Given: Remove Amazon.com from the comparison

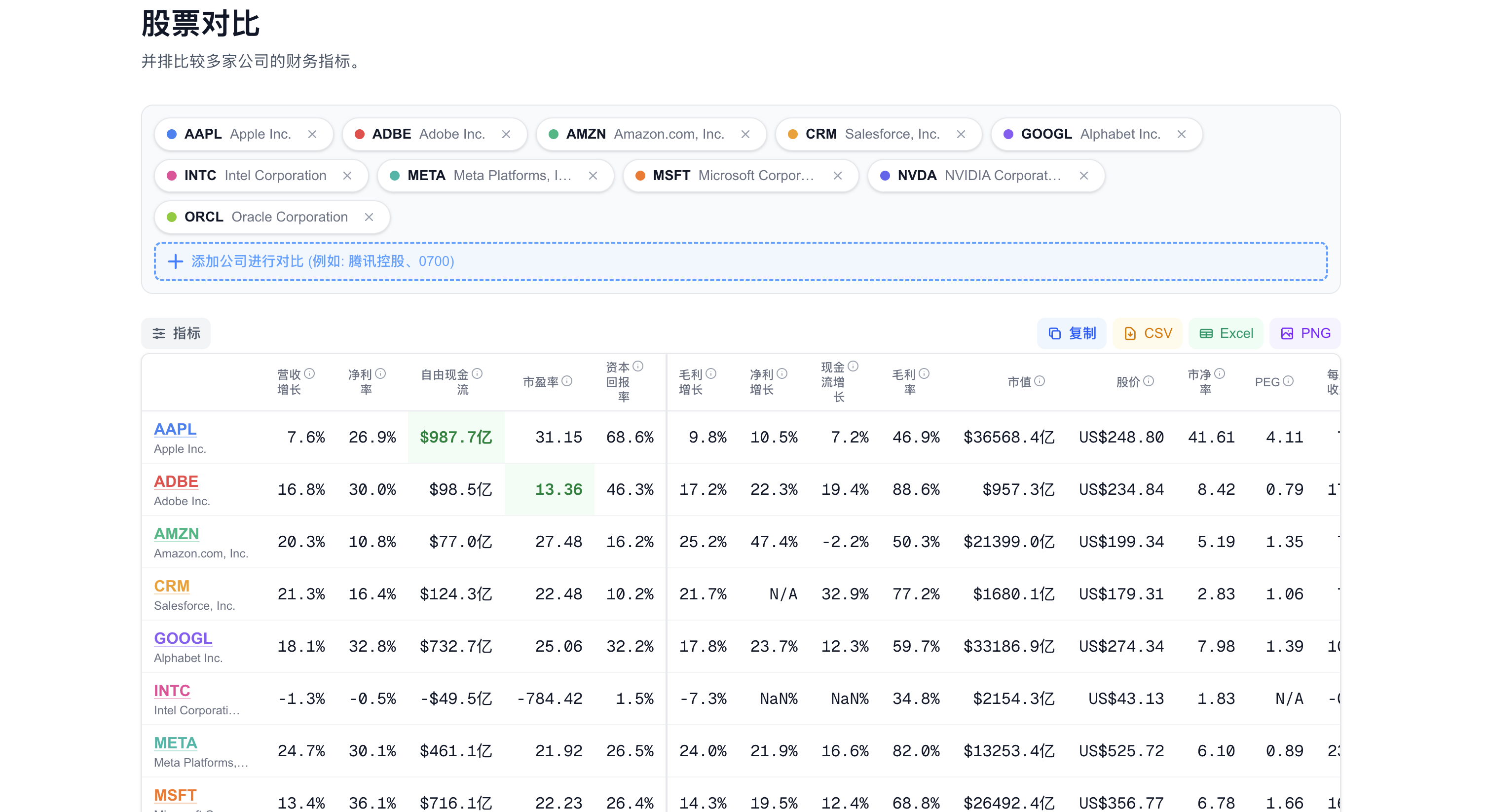Looking at the screenshot, I should coord(745,134).
